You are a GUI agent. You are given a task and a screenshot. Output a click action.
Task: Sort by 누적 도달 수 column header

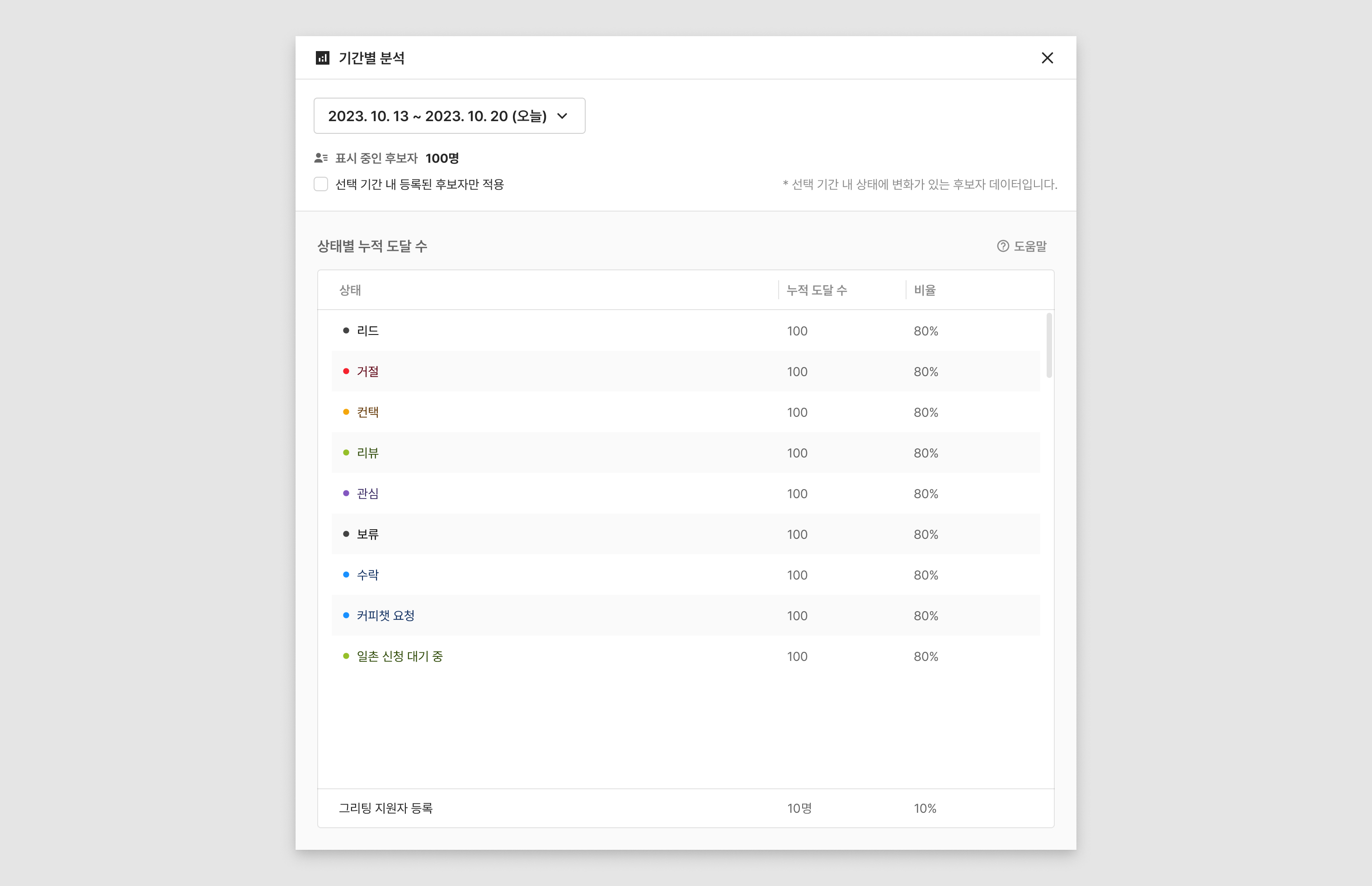point(817,291)
